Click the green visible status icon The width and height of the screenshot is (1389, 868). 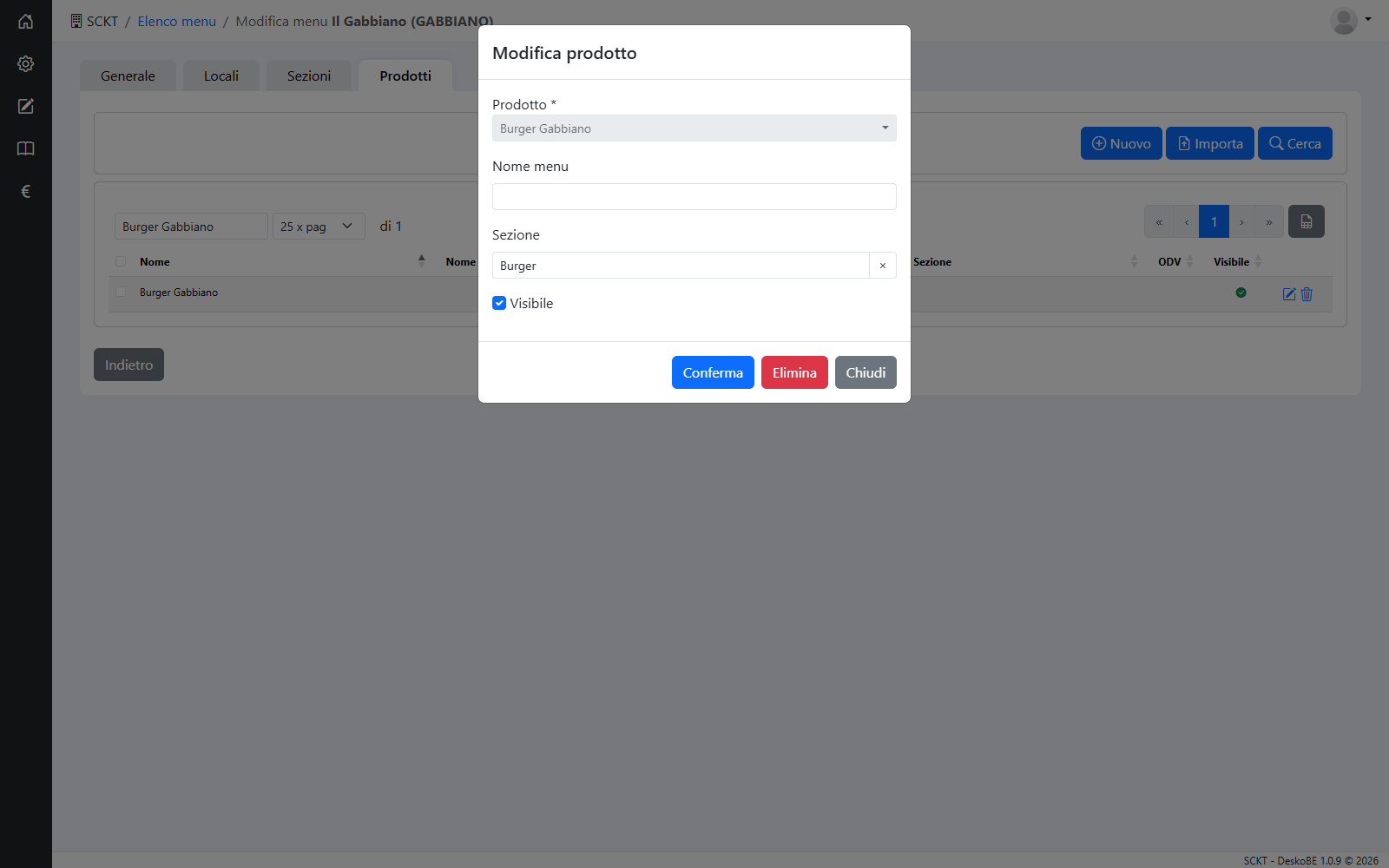pyautogui.click(x=1241, y=293)
